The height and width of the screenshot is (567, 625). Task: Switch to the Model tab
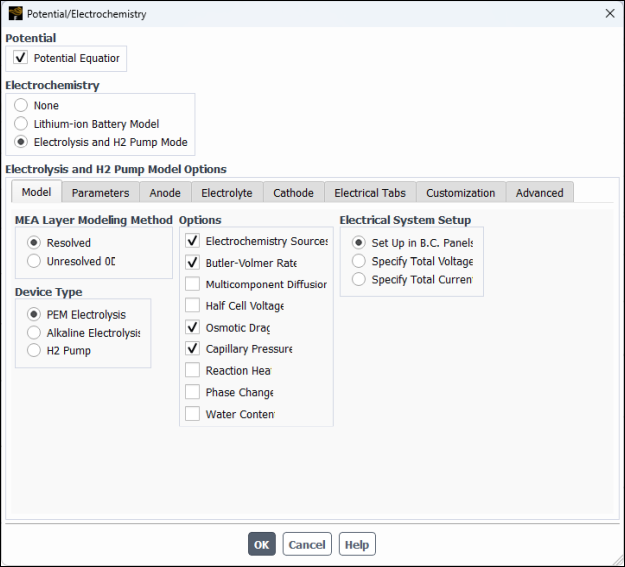click(36, 192)
